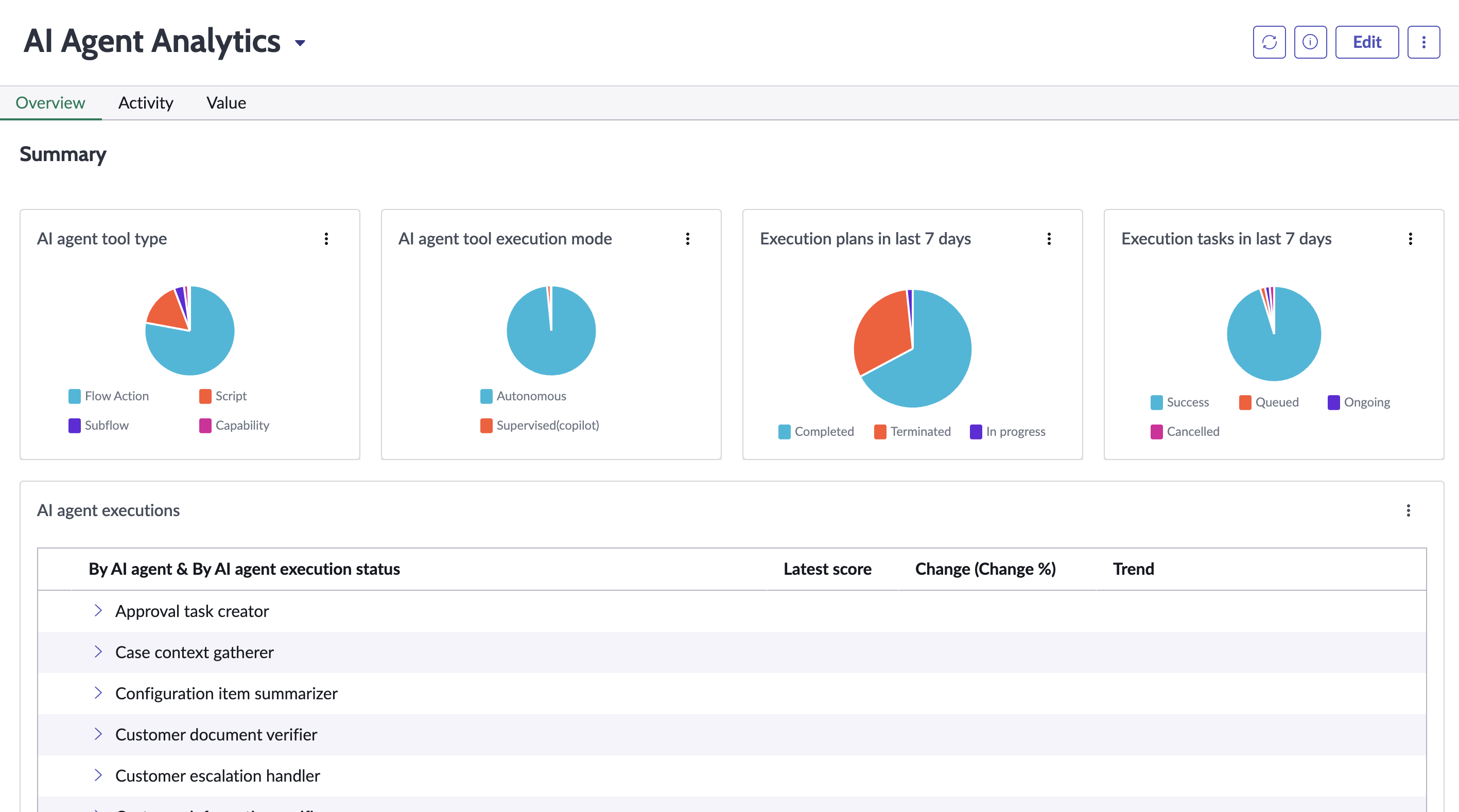Toggle the Success legend swatch

[1157, 402]
